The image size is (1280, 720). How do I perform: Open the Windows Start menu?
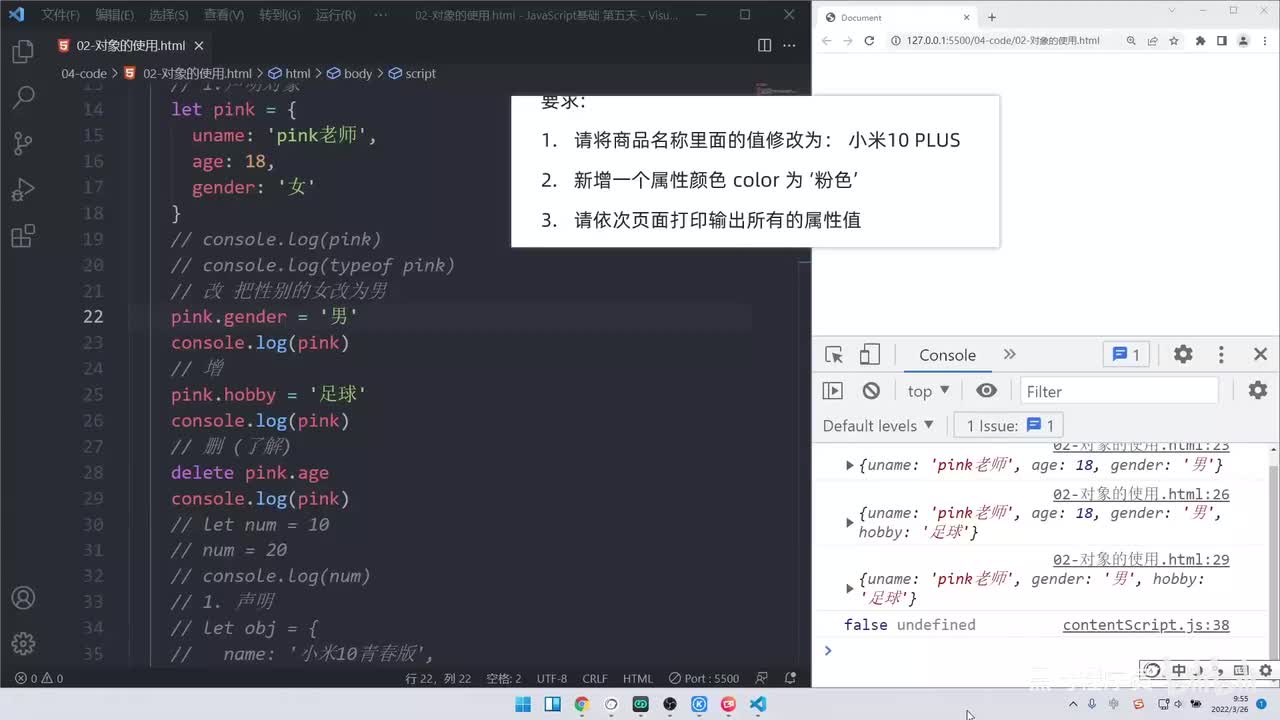(x=523, y=704)
